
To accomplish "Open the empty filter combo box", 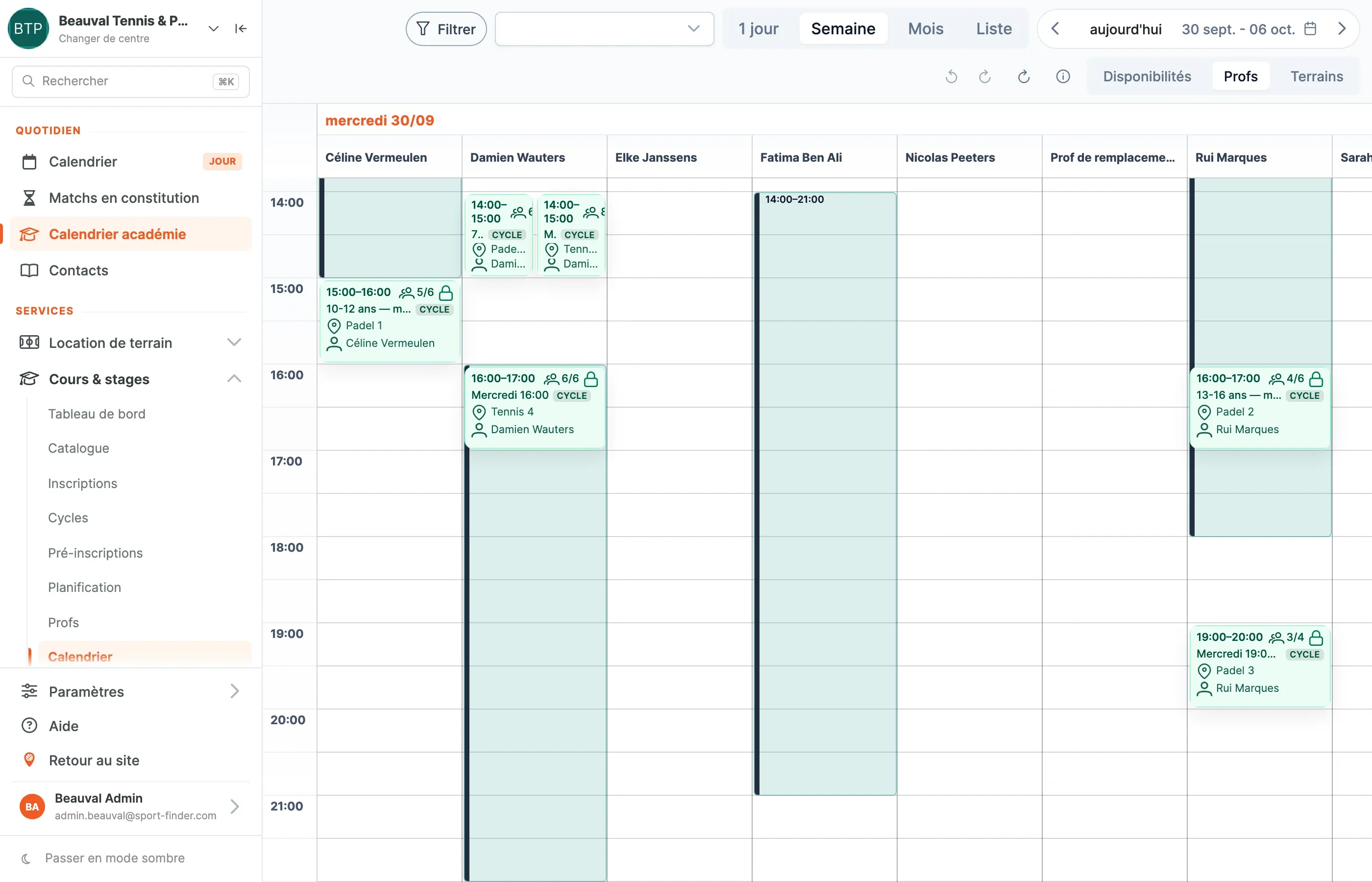I will pyautogui.click(x=604, y=28).
